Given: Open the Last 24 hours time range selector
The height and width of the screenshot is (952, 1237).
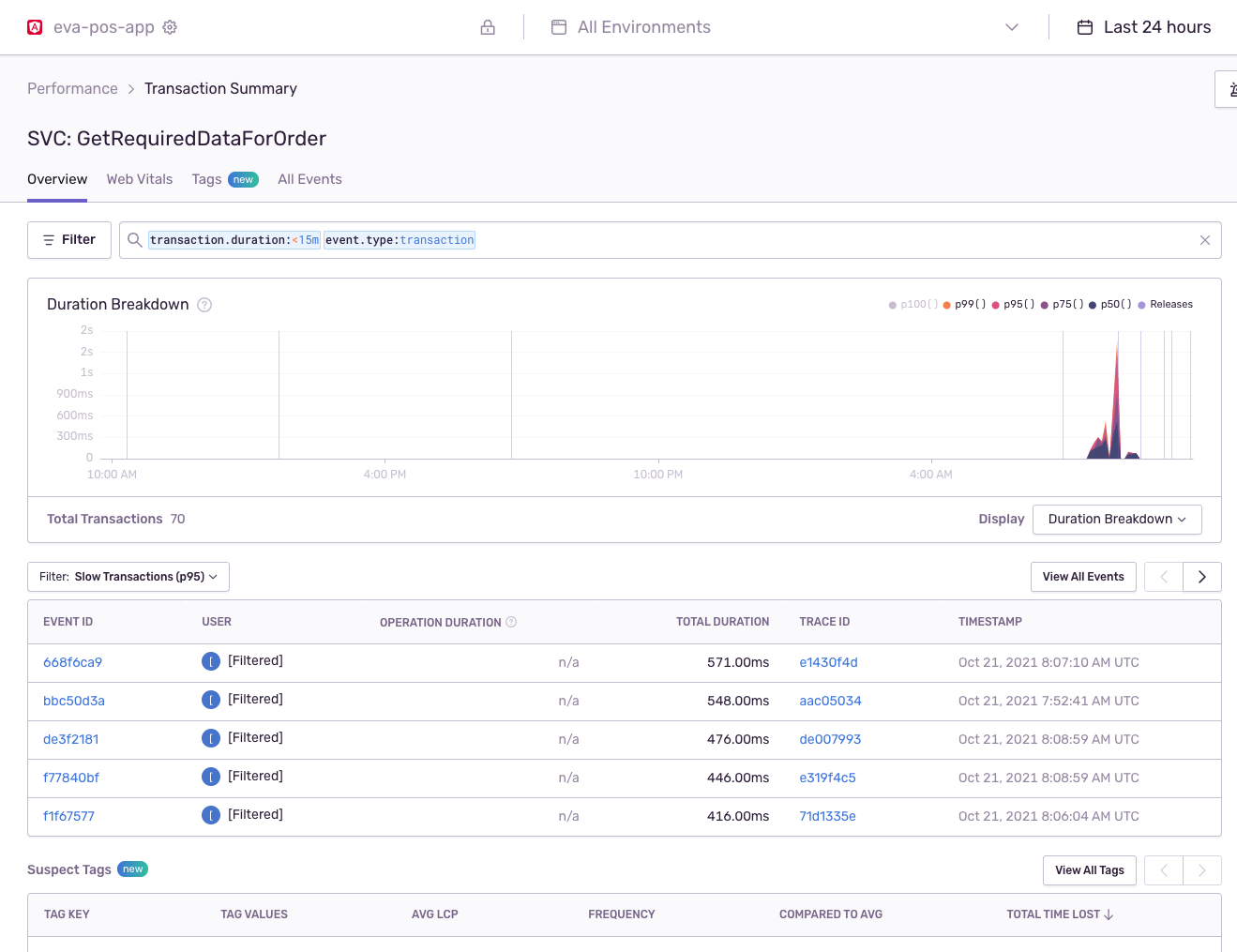Looking at the screenshot, I should 1144,27.
